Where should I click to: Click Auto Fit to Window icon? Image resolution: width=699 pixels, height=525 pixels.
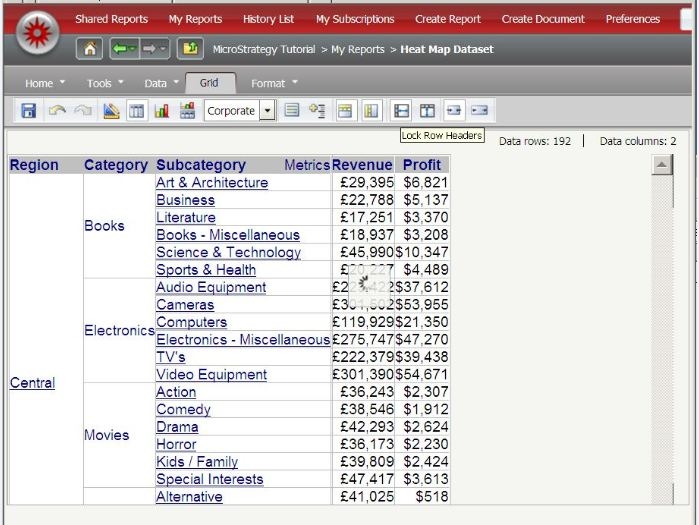click(x=480, y=110)
